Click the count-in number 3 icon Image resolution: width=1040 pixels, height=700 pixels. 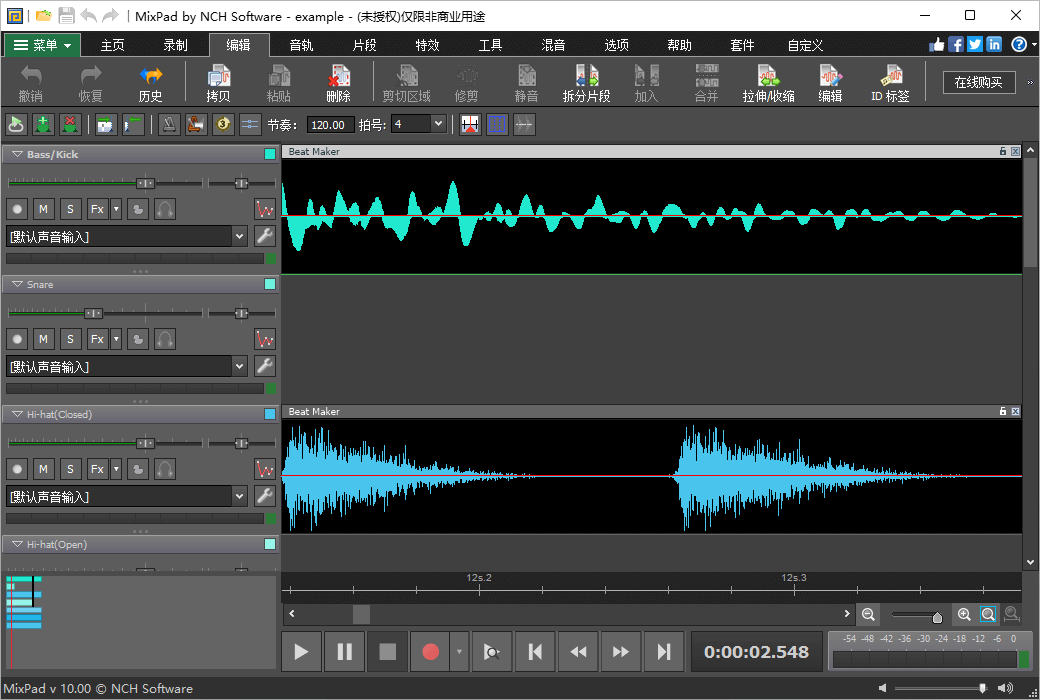(x=223, y=124)
